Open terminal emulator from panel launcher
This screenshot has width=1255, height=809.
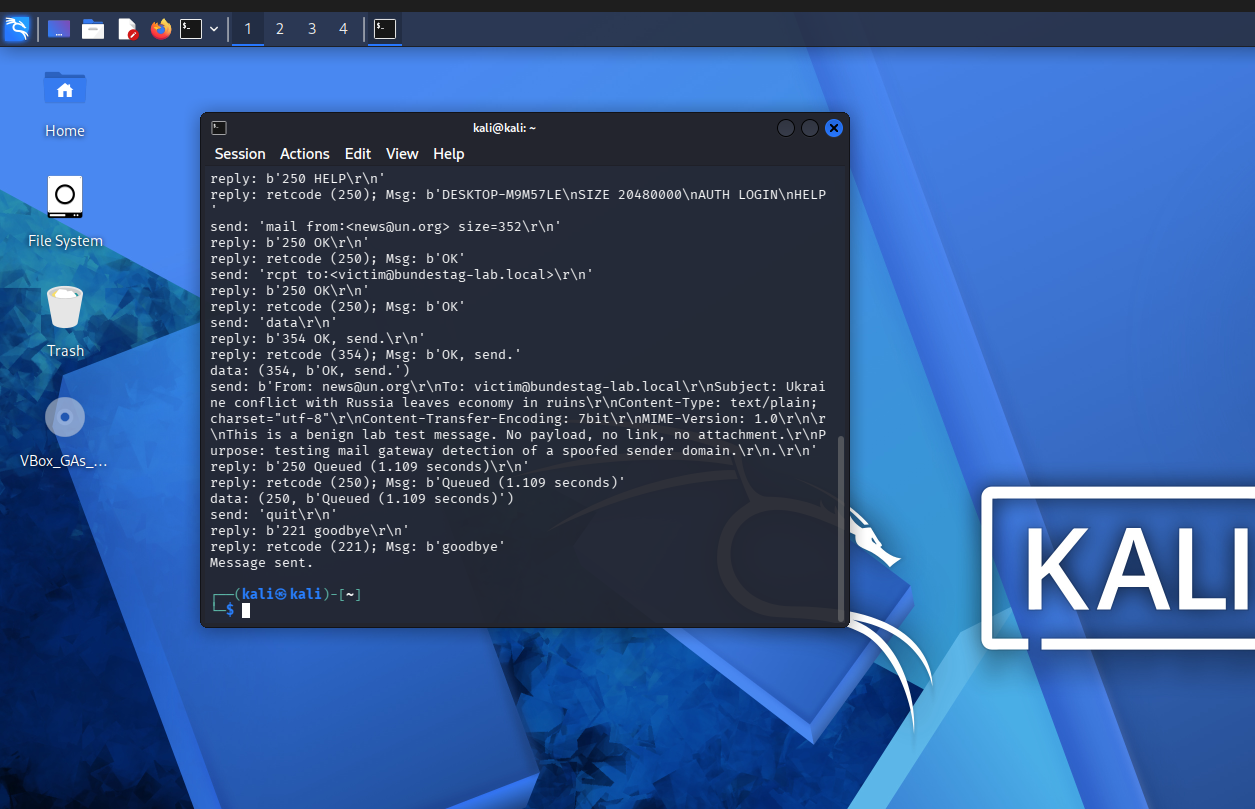pyautogui.click(x=191, y=29)
